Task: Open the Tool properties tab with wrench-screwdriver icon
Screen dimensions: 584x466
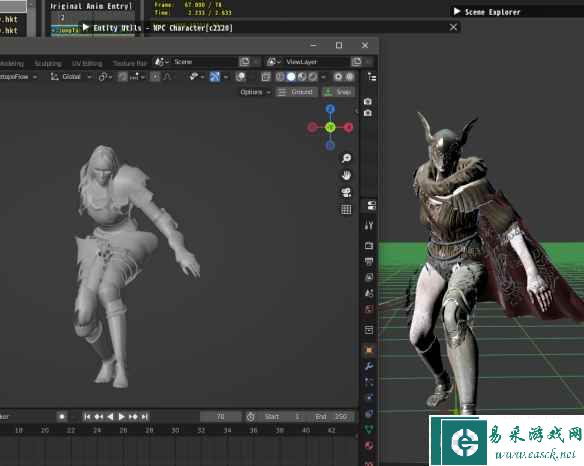Action: tap(369, 225)
